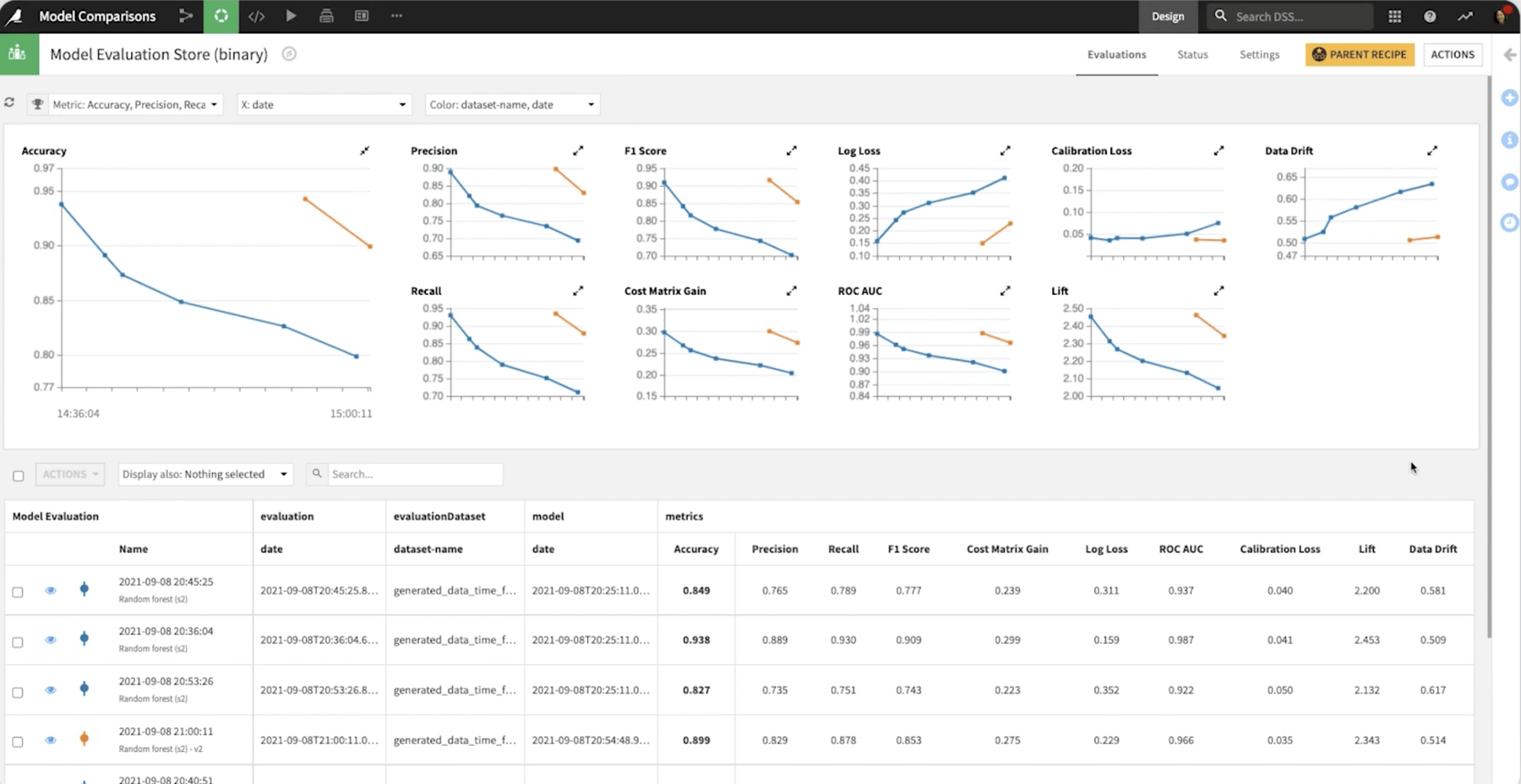This screenshot has width=1521, height=784.
Task: Open the help question mark icon
Action: pyautogui.click(x=1430, y=16)
